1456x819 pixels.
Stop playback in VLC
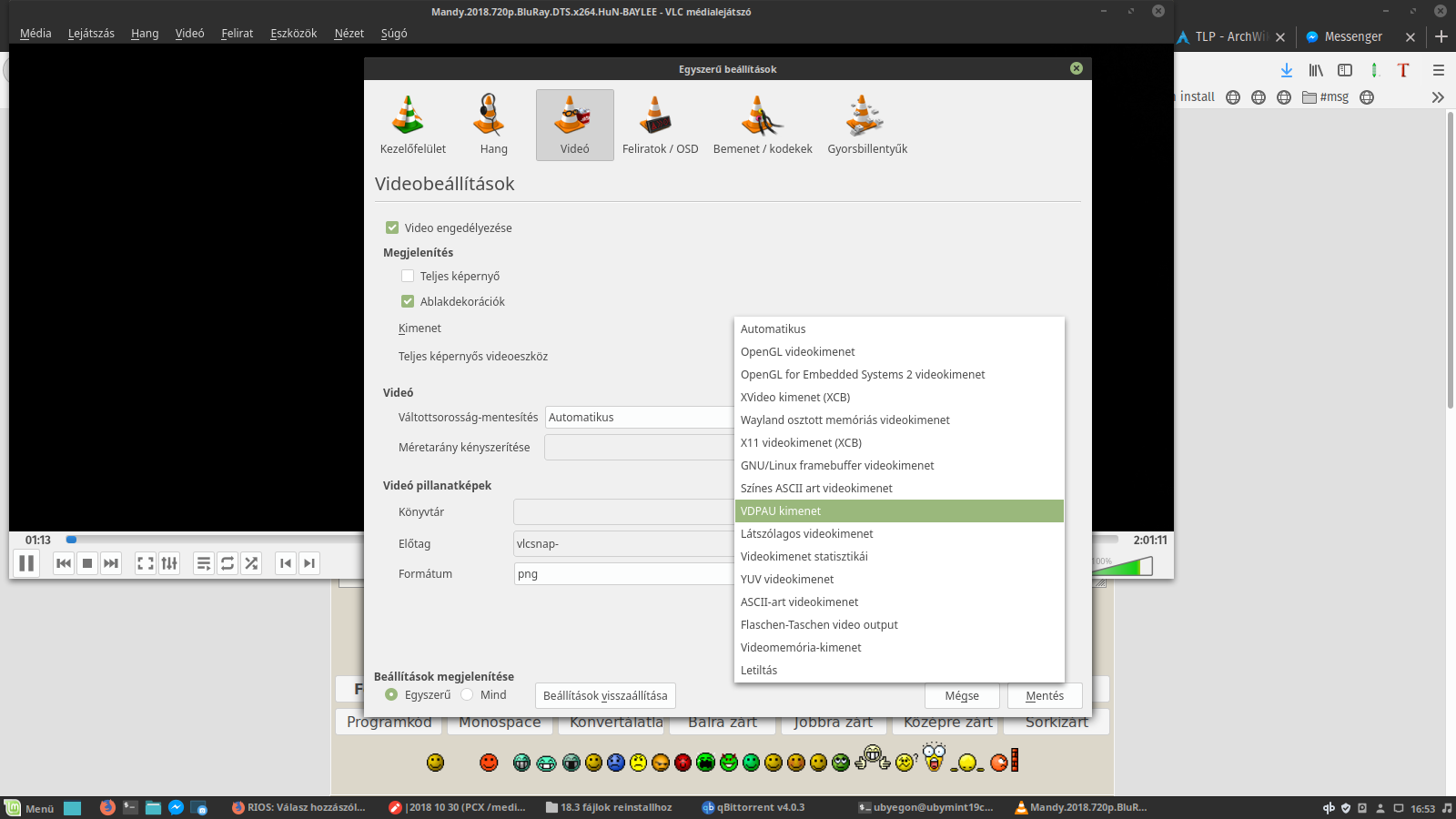87,563
